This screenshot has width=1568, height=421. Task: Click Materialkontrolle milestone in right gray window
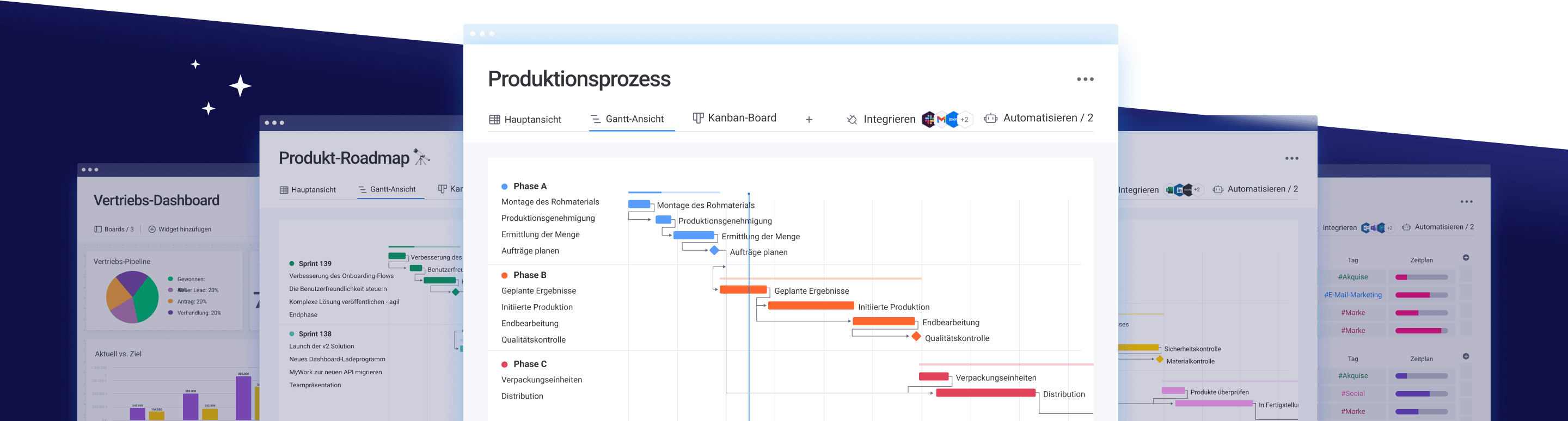coord(1160,360)
